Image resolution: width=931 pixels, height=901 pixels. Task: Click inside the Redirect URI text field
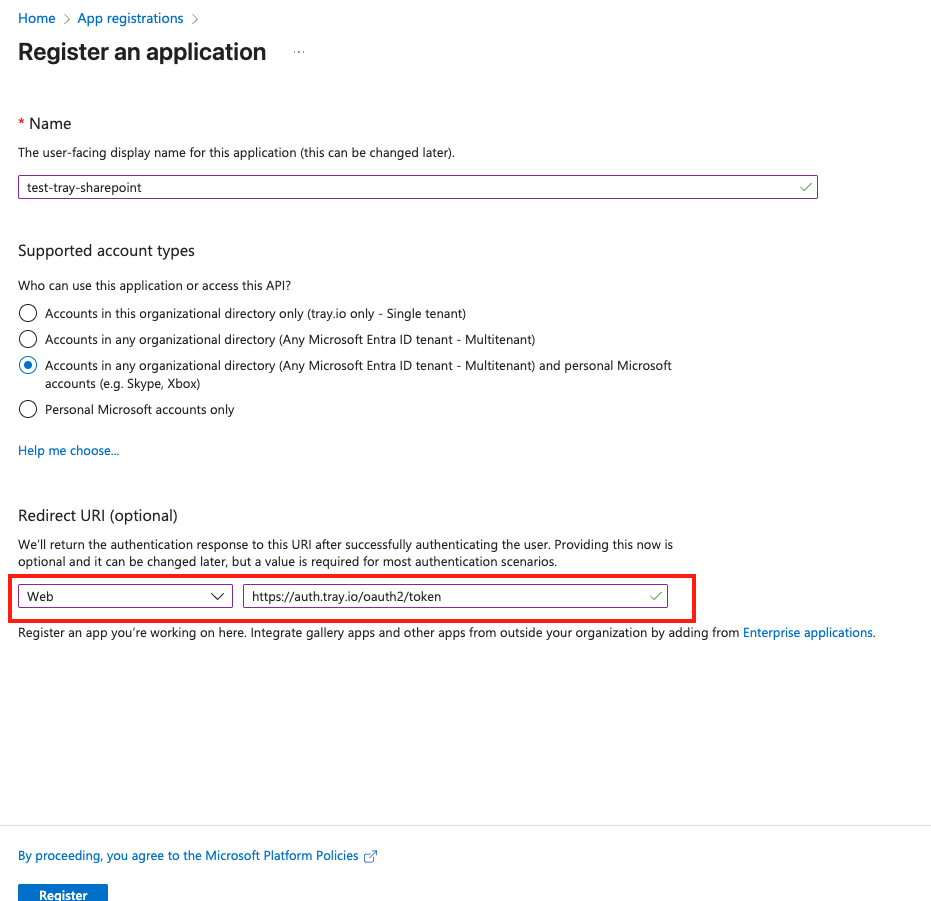pos(450,595)
